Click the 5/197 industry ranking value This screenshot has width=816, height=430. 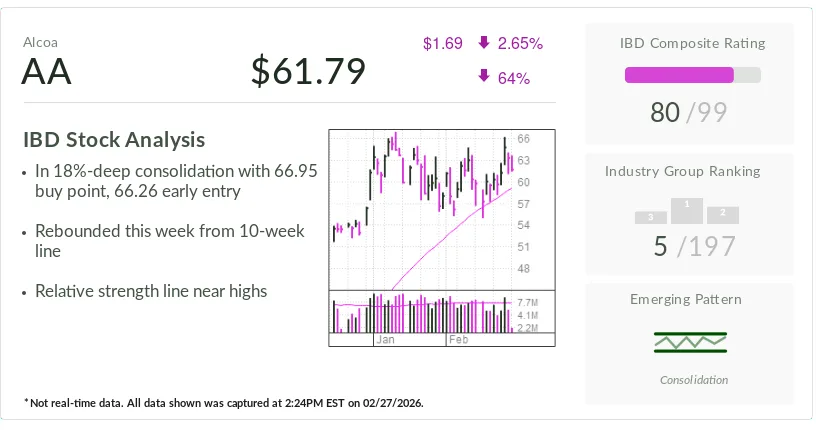[694, 245]
